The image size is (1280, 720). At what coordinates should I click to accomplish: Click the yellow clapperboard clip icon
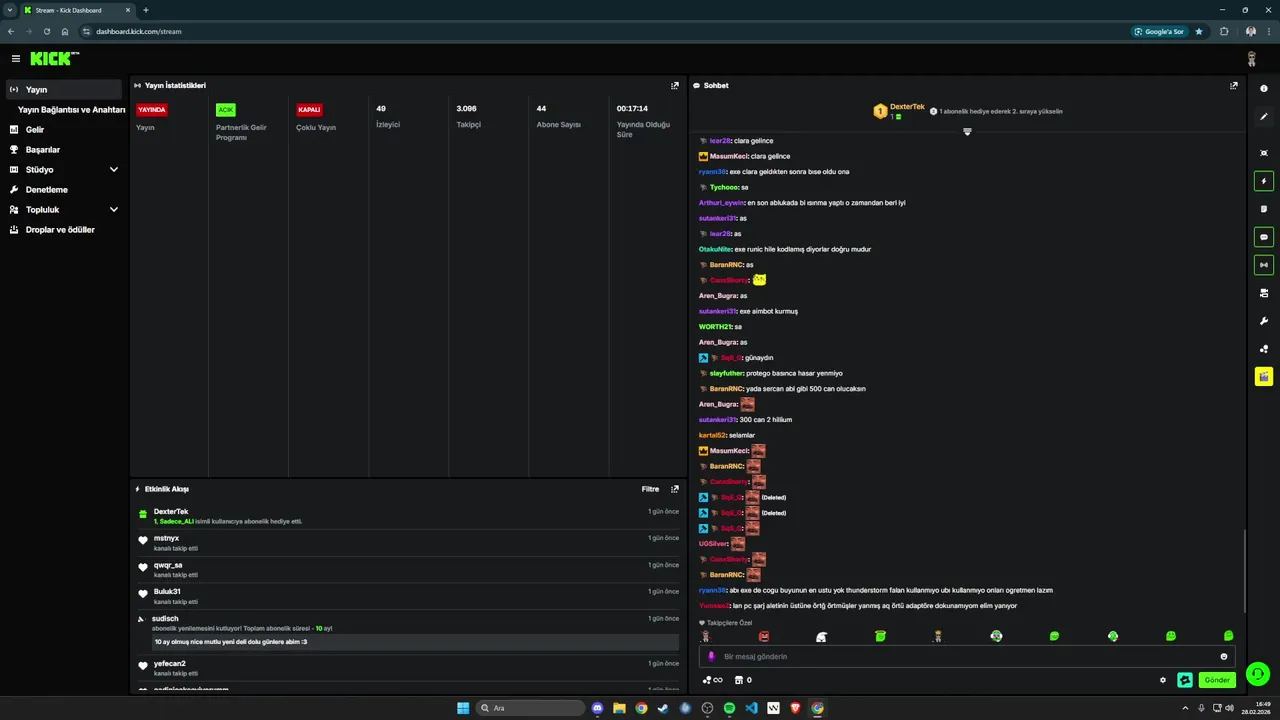pyautogui.click(x=1264, y=377)
